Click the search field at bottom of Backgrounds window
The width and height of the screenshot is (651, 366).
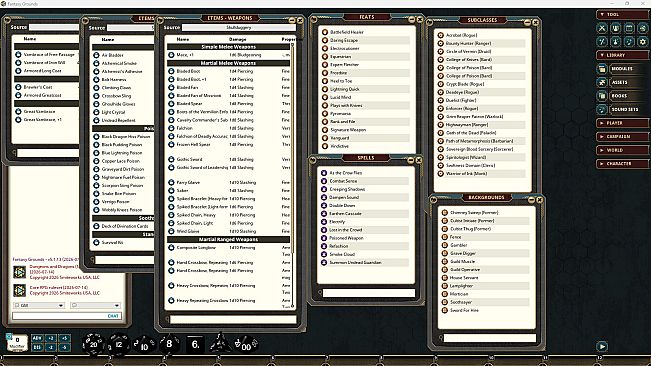489,339
